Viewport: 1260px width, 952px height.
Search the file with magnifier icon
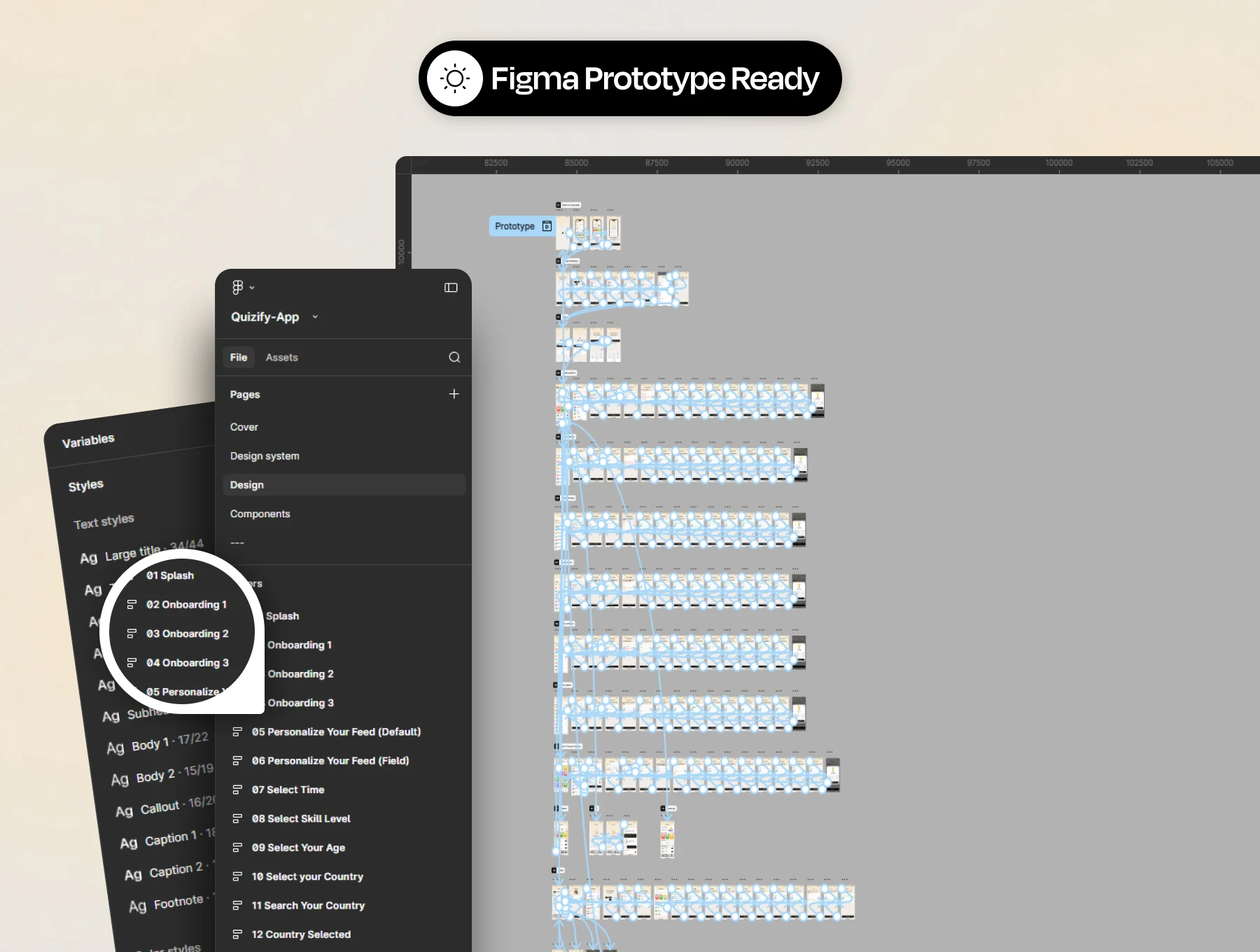click(454, 357)
